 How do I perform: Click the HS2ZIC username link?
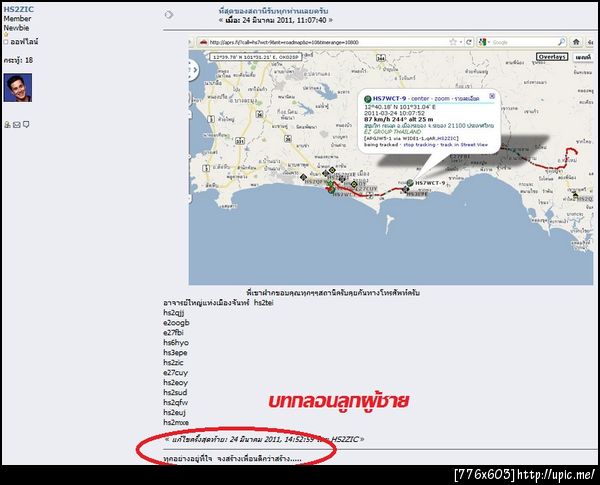[x=19, y=9]
